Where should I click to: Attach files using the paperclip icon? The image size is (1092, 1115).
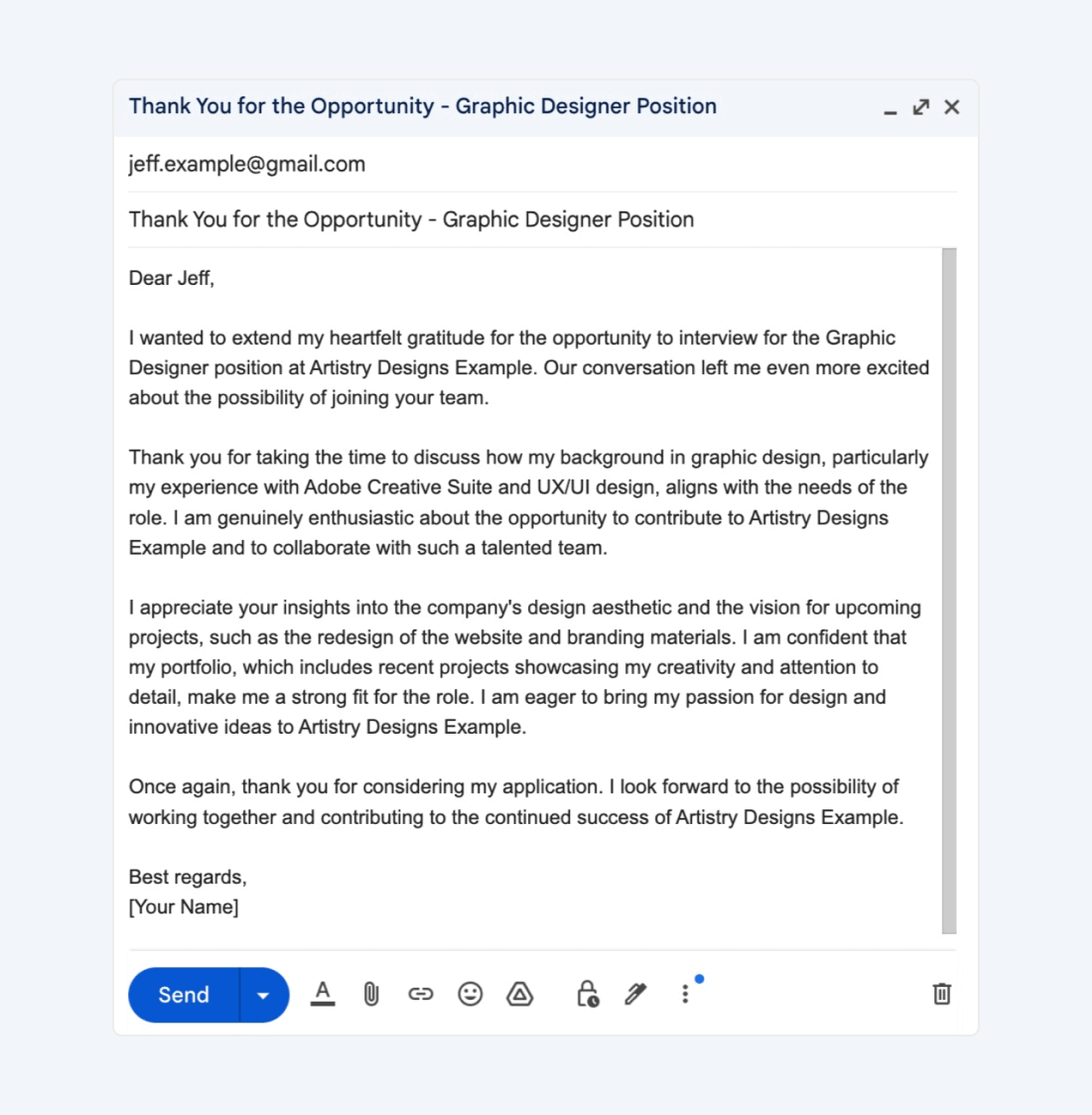click(371, 994)
